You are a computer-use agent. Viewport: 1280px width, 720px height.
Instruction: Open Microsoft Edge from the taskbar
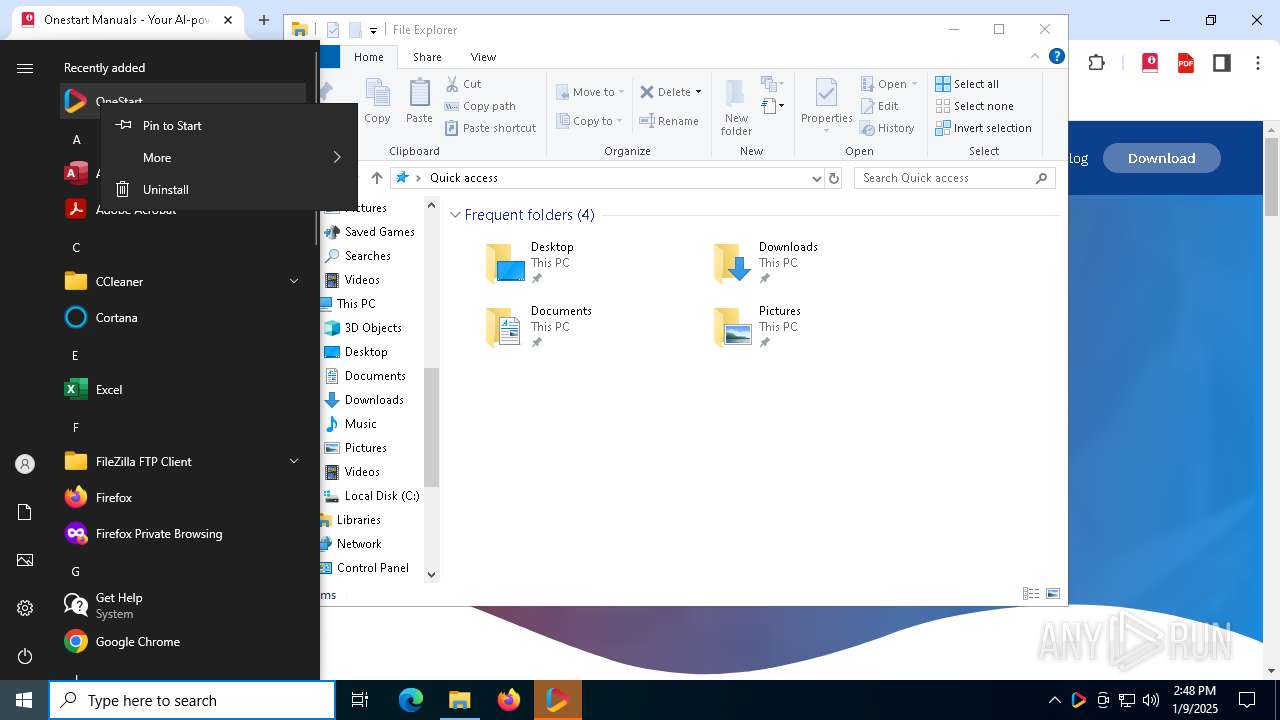point(411,700)
